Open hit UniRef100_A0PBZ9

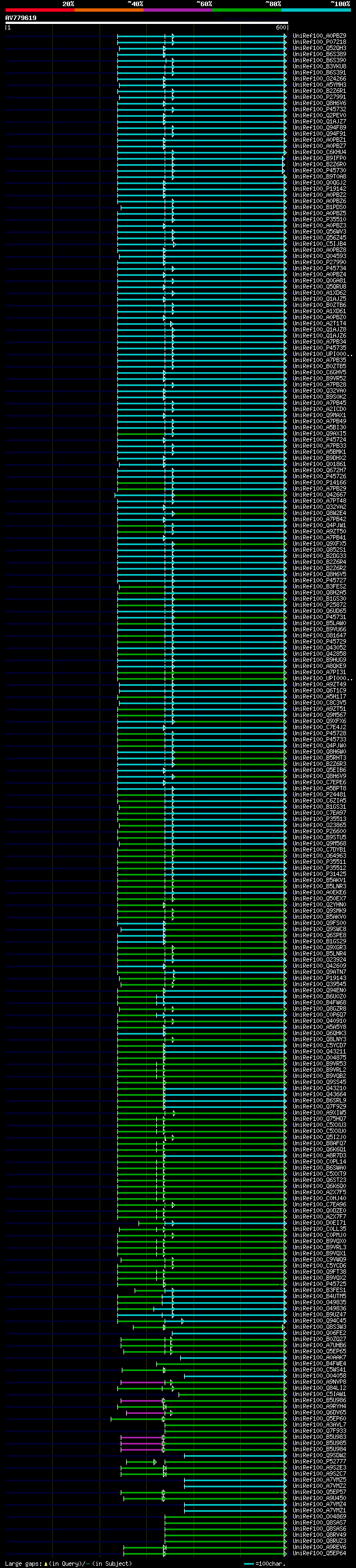(x=319, y=36)
